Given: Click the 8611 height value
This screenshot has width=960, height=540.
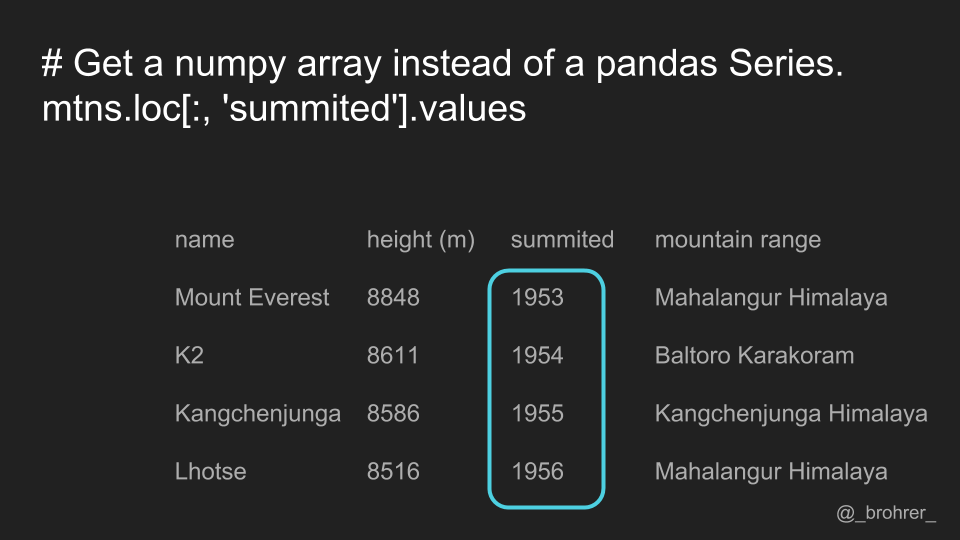Looking at the screenshot, I should [x=392, y=355].
